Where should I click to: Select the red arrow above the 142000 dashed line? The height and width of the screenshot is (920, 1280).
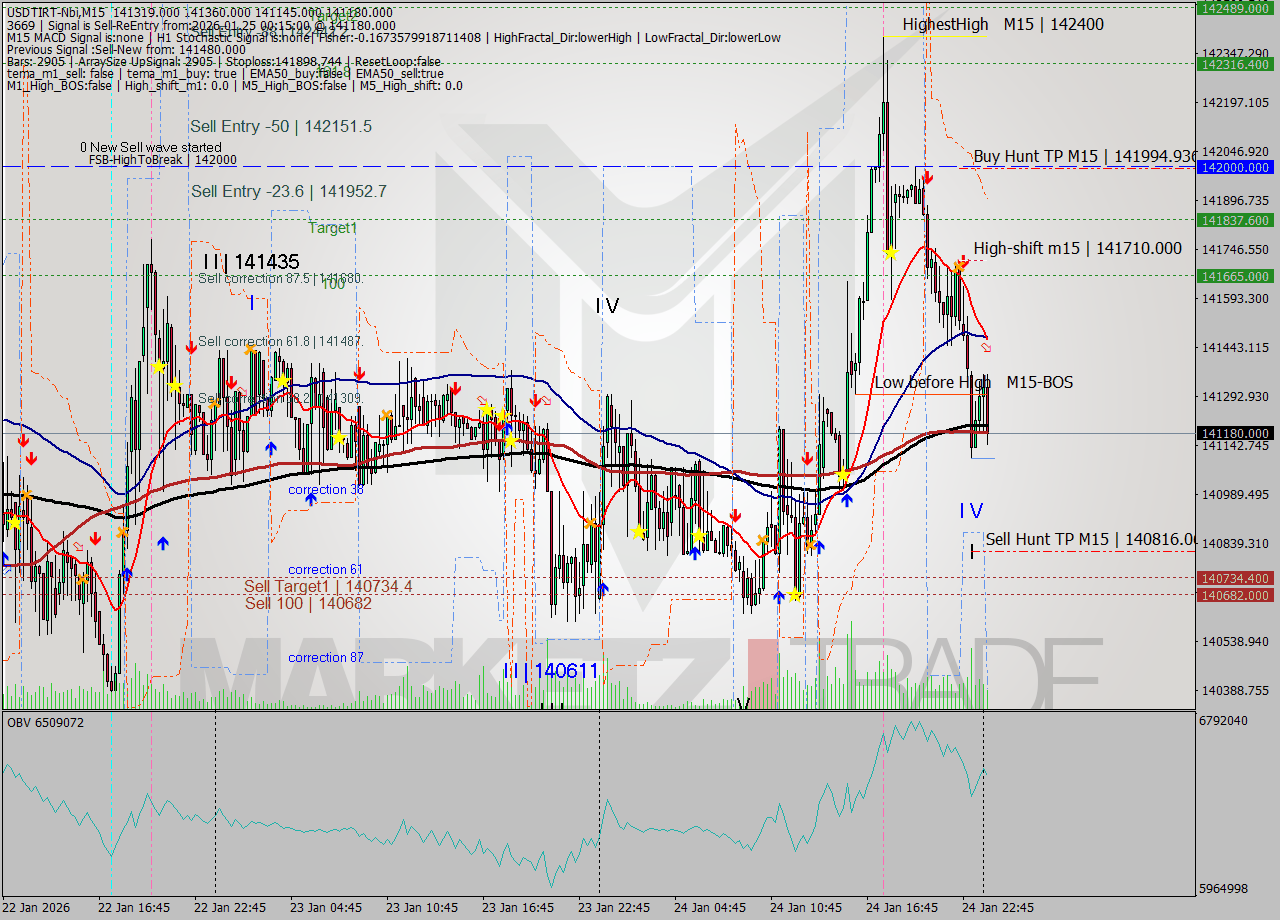928,178
